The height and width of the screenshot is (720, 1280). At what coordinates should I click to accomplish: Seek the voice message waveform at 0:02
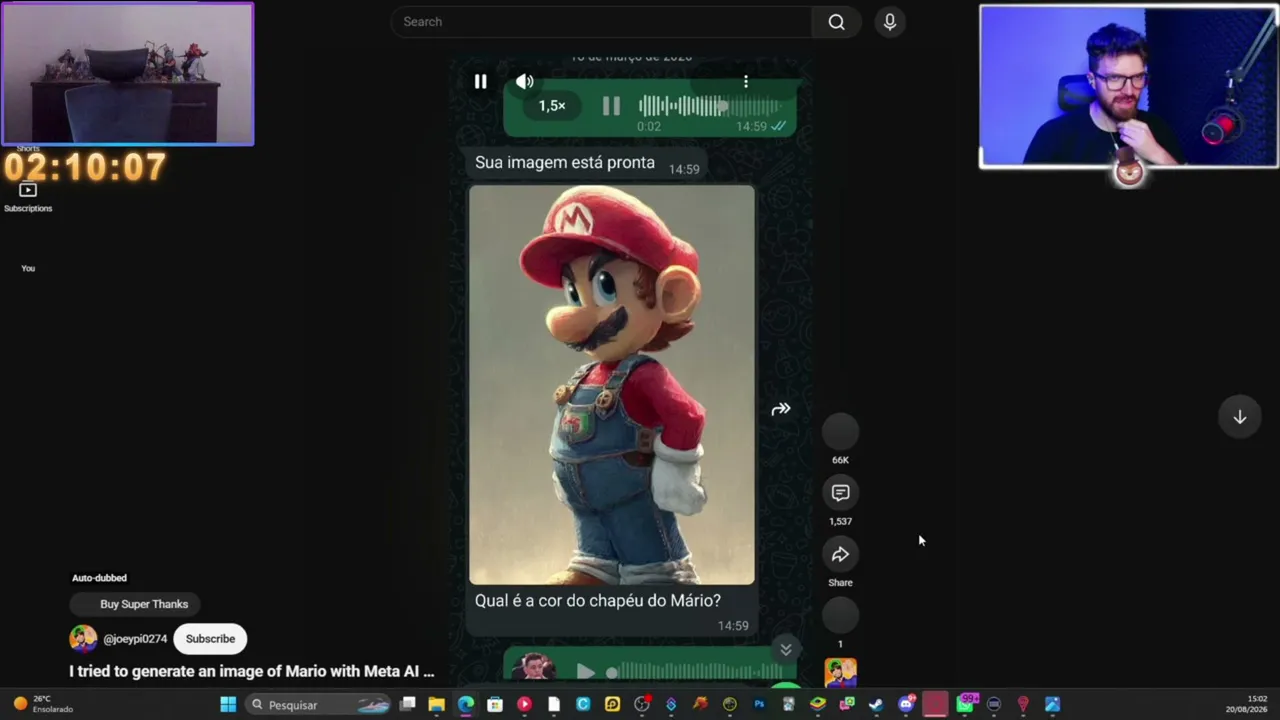709,106
